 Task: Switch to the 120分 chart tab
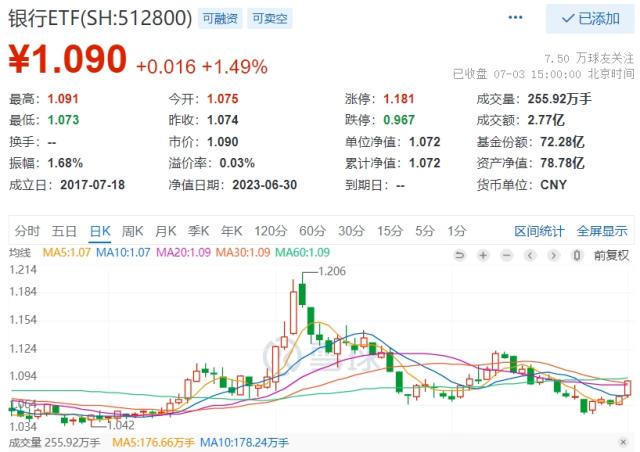(x=271, y=231)
